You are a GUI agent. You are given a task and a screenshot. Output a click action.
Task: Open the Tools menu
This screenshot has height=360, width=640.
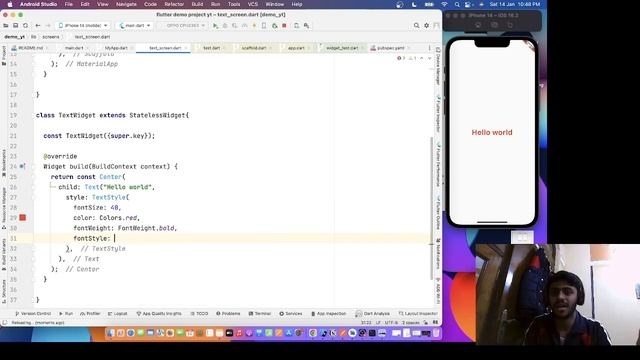pyautogui.click(x=234, y=4)
